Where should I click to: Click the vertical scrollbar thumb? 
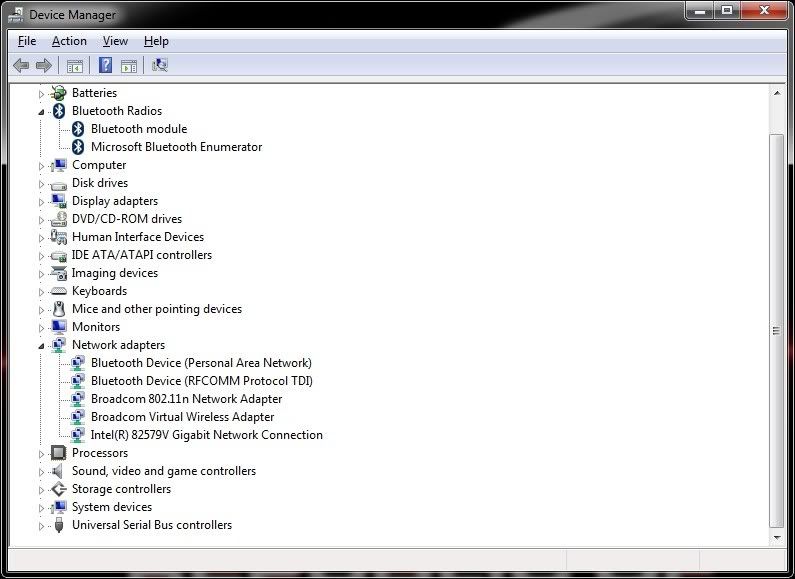click(x=776, y=331)
